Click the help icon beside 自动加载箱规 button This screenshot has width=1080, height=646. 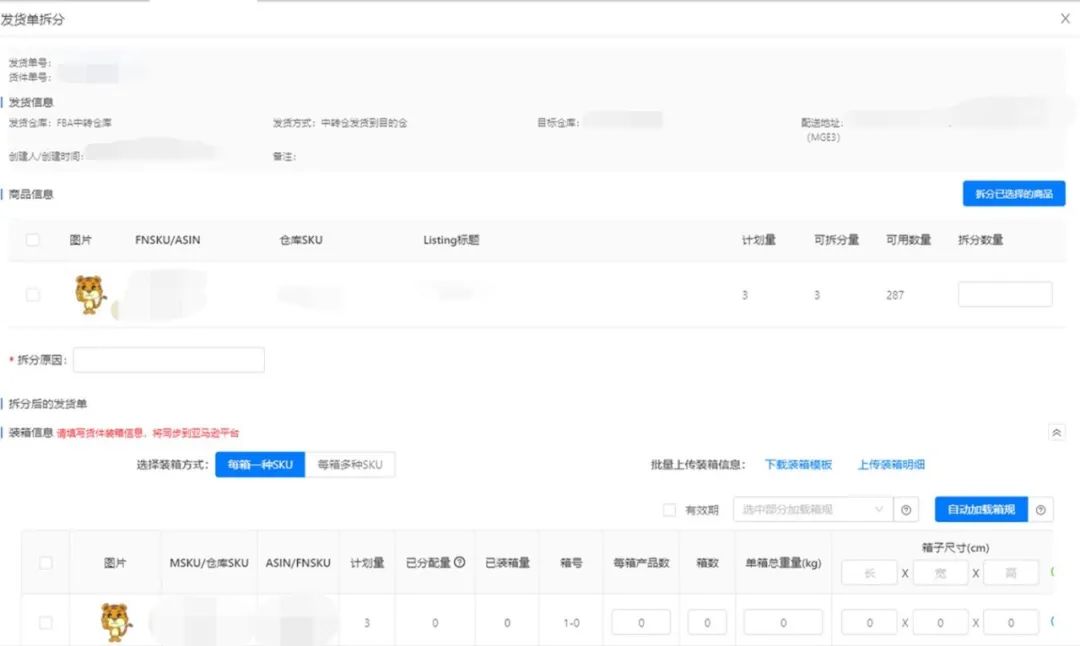(1042, 509)
